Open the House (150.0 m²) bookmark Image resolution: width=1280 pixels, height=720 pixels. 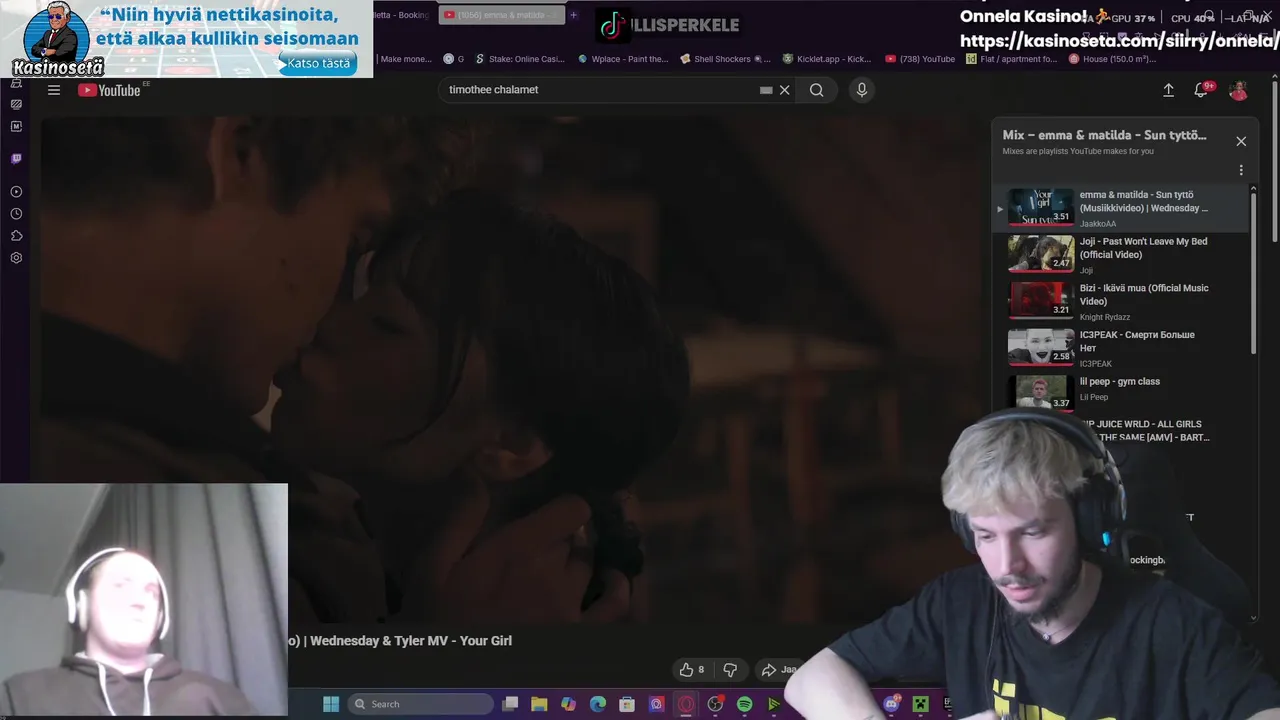pyautogui.click(x=1112, y=59)
